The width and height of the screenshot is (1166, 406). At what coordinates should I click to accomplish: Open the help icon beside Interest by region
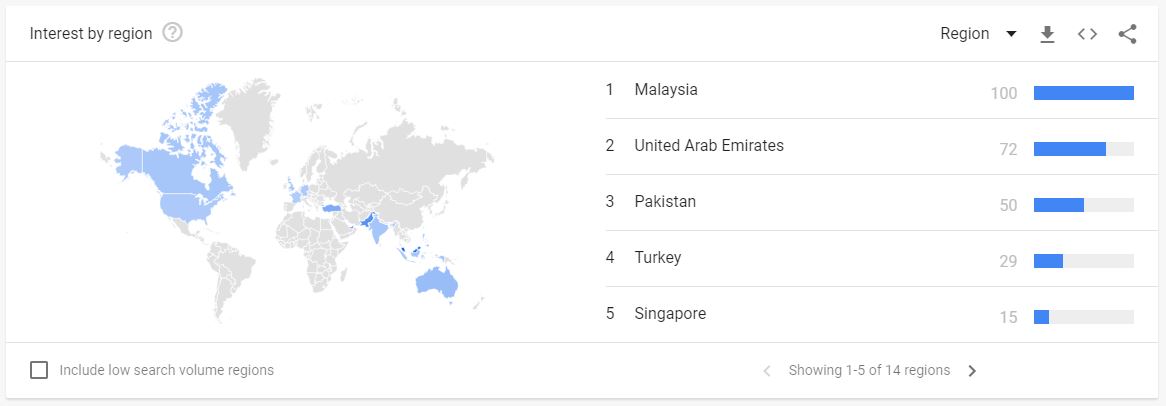point(172,33)
